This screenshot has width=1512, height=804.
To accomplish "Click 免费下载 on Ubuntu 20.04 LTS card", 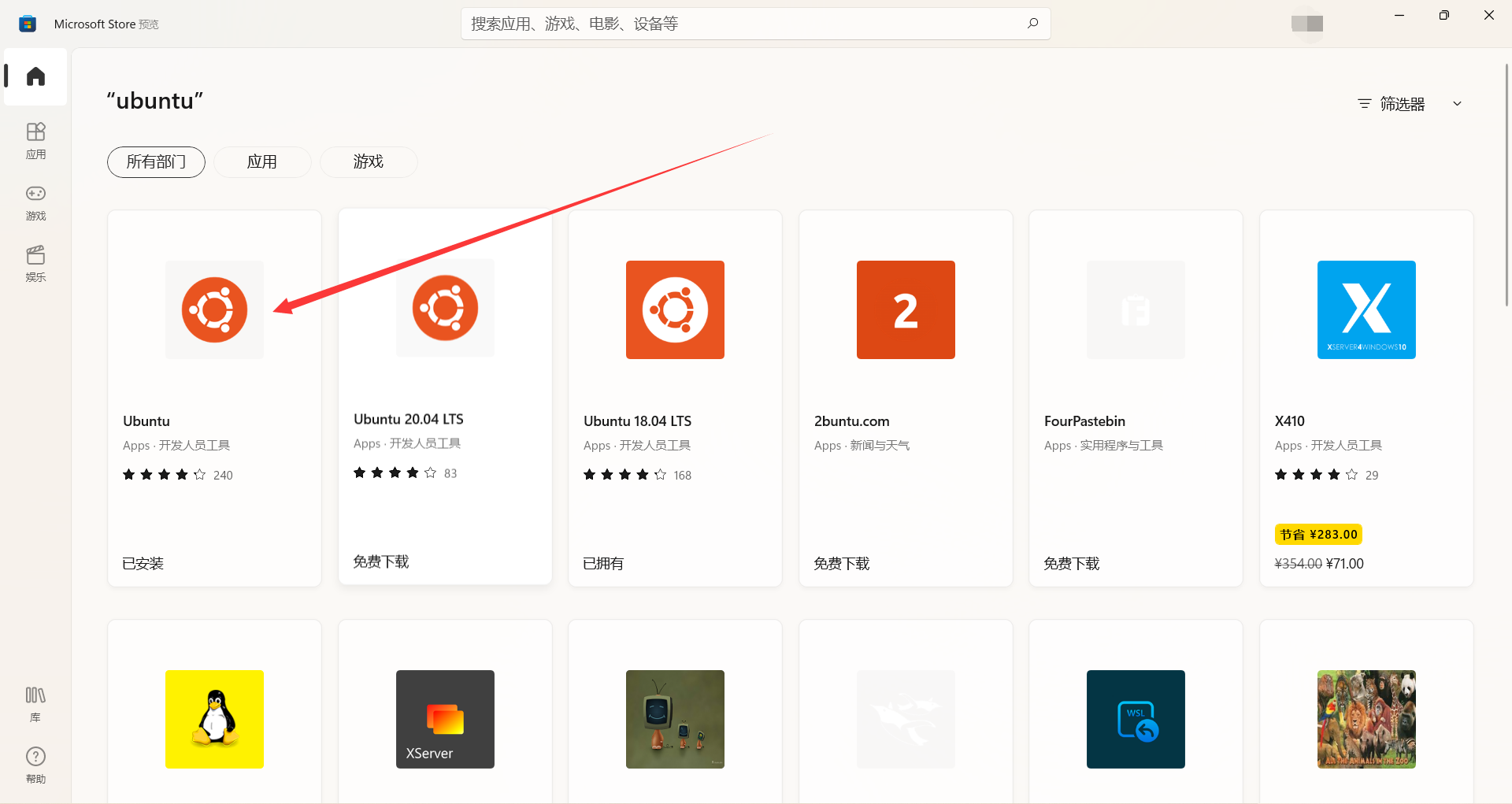I will click(x=381, y=561).
